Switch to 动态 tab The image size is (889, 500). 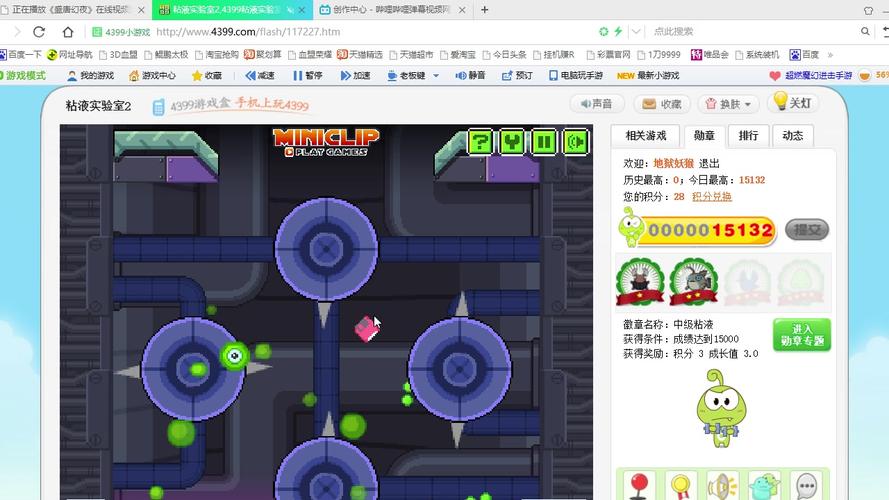793,135
